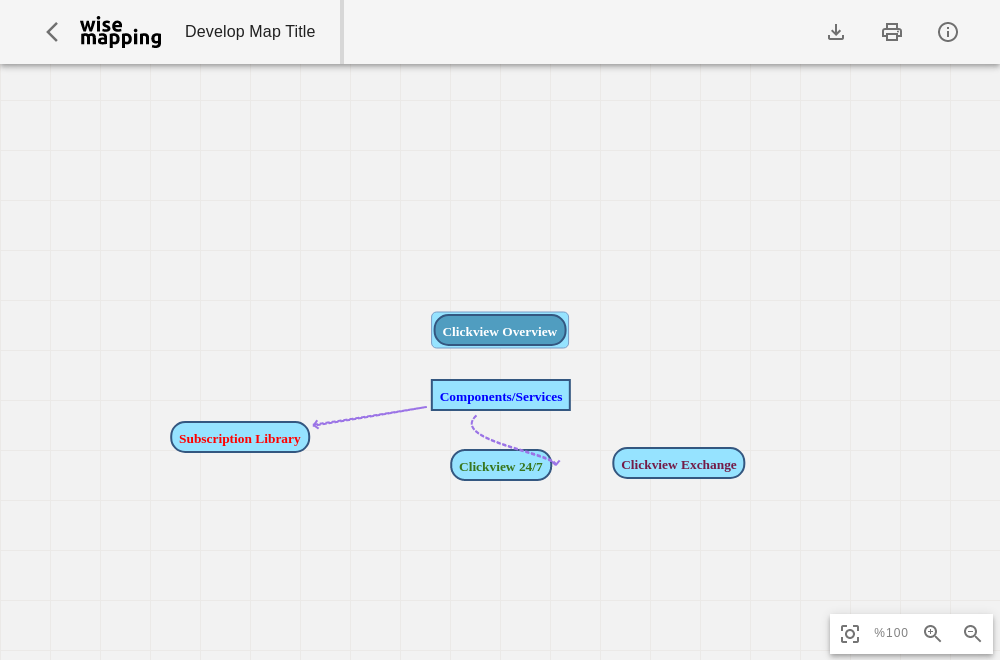Screen dimensions: 1000x660
Task: Click the %100 zoom level label
Action: 891,633
